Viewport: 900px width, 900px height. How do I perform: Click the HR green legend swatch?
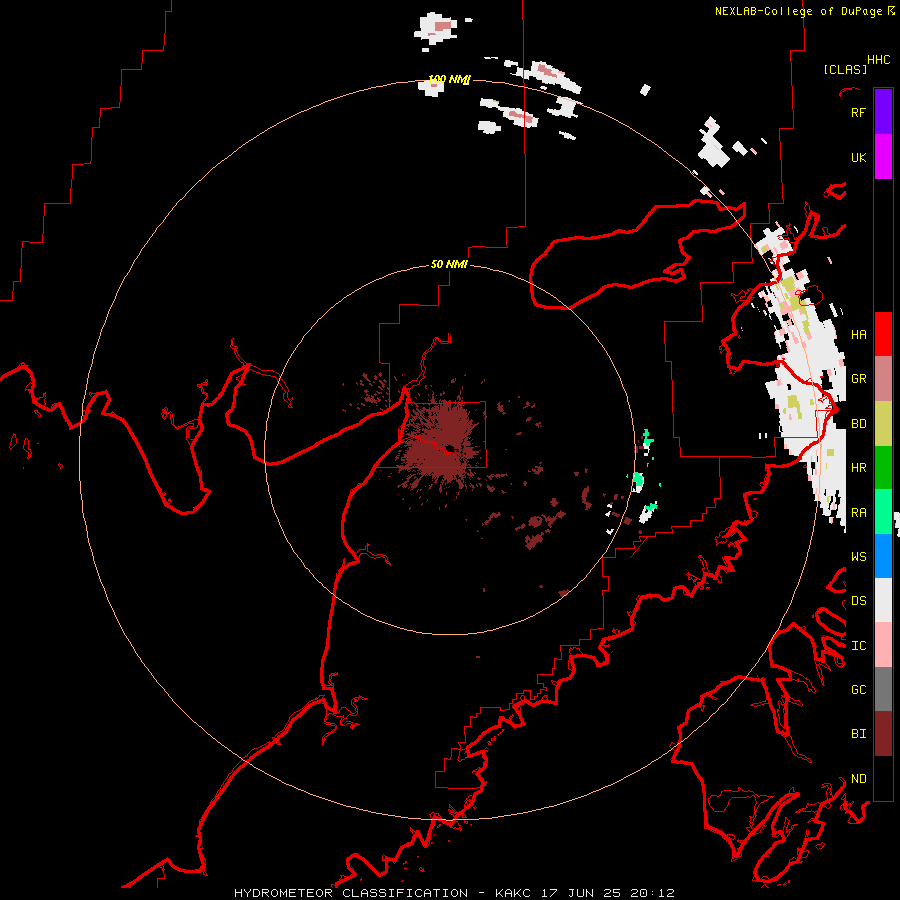[x=883, y=468]
